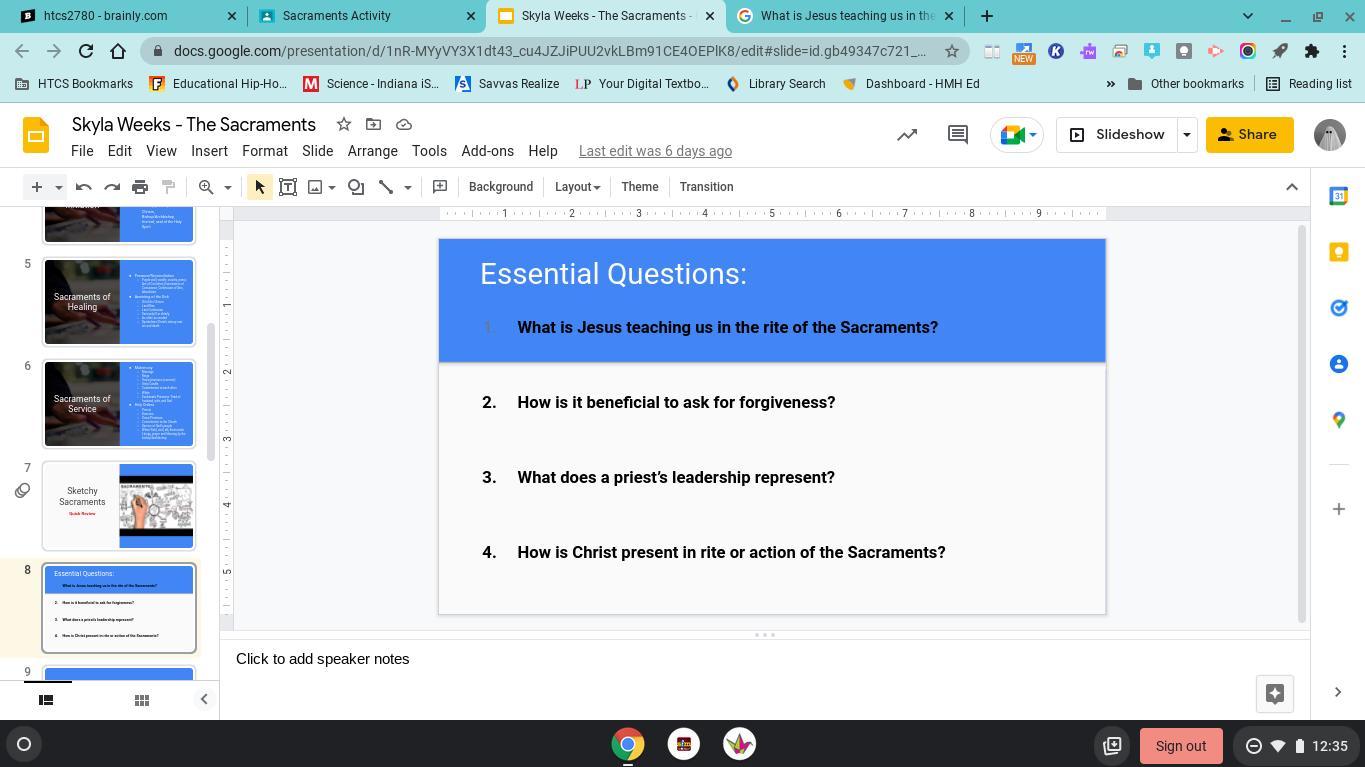Star the presentation title

pyautogui.click(x=343, y=124)
